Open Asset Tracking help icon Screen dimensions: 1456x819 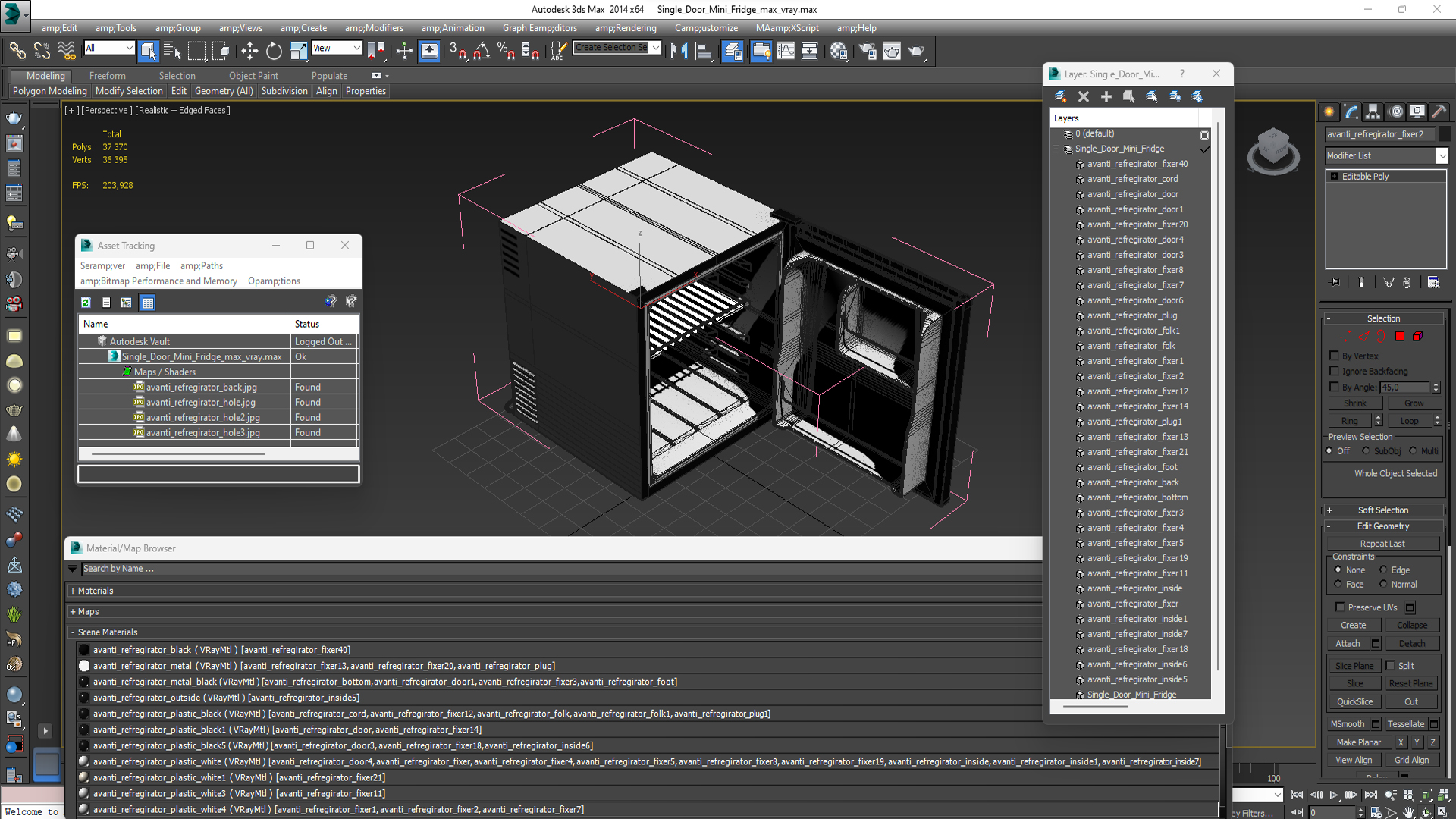coord(331,302)
